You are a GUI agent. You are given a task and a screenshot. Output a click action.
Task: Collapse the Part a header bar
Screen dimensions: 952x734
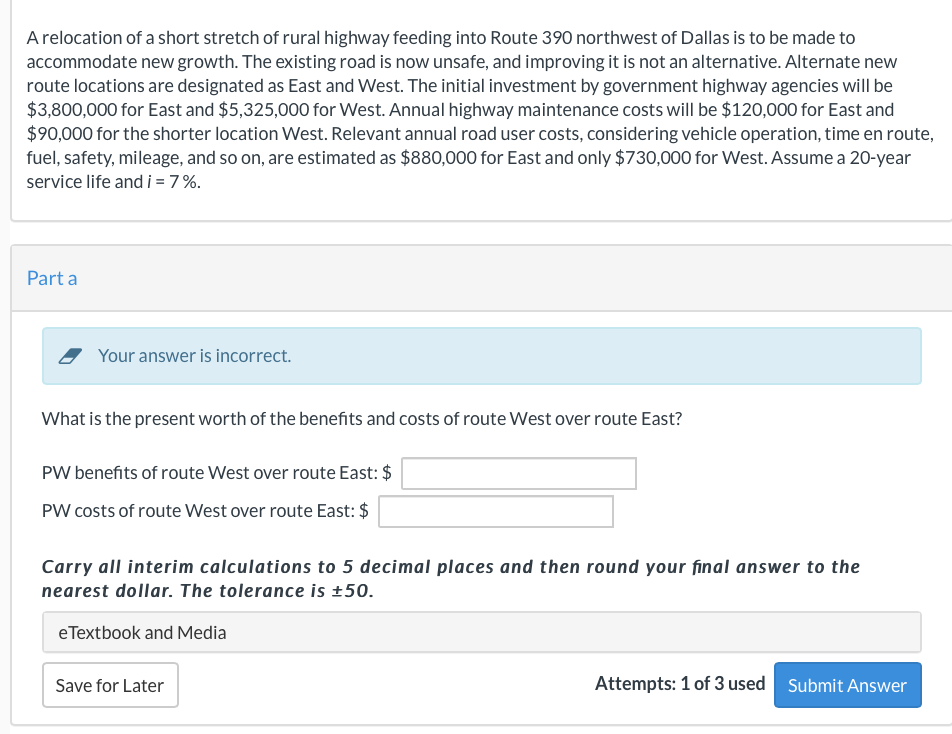coord(481,278)
